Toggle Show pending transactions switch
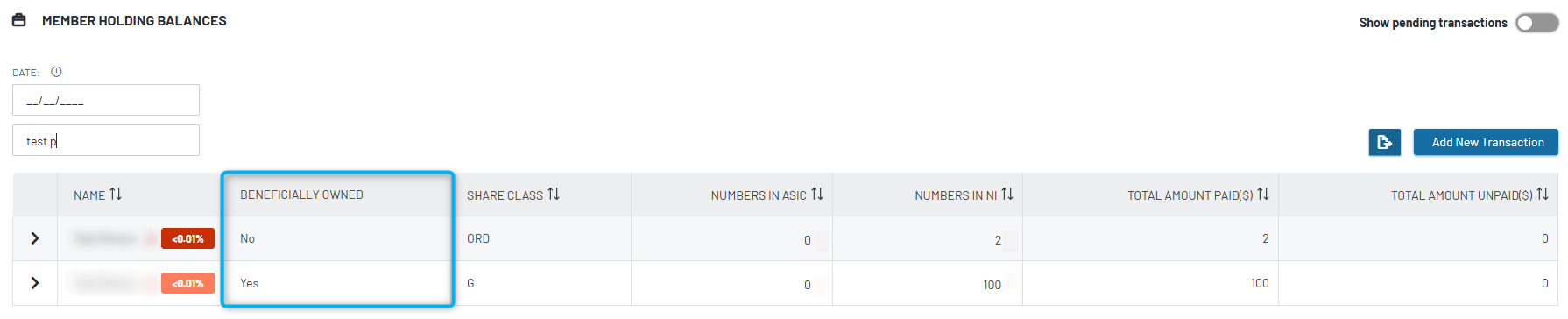This screenshot has width=1568, height=319. (x=1536, y=23)
